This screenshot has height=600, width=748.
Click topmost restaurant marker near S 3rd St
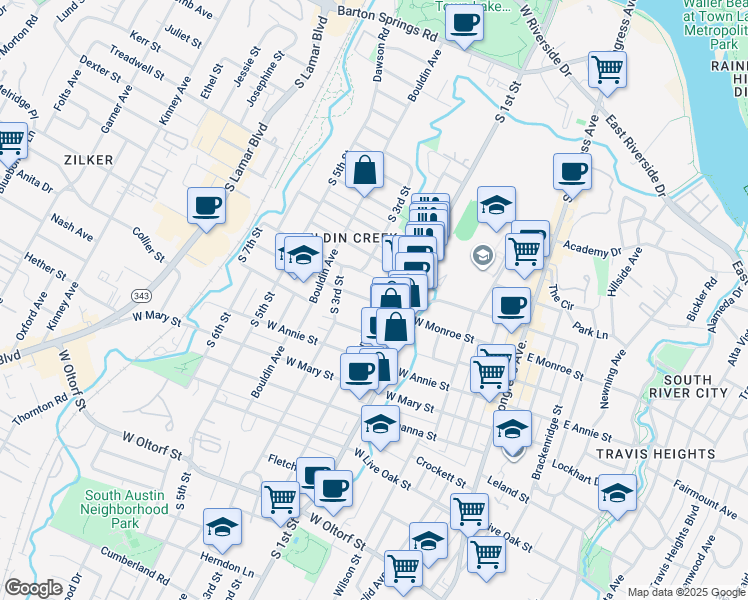coord(430,200)
